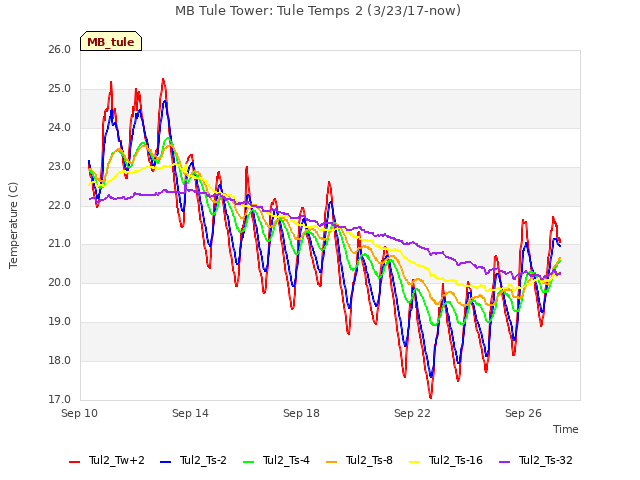The width and height of the screenshot is (640, 480).
Task: Click the 25.0 y-axis value
Action: 60,89
